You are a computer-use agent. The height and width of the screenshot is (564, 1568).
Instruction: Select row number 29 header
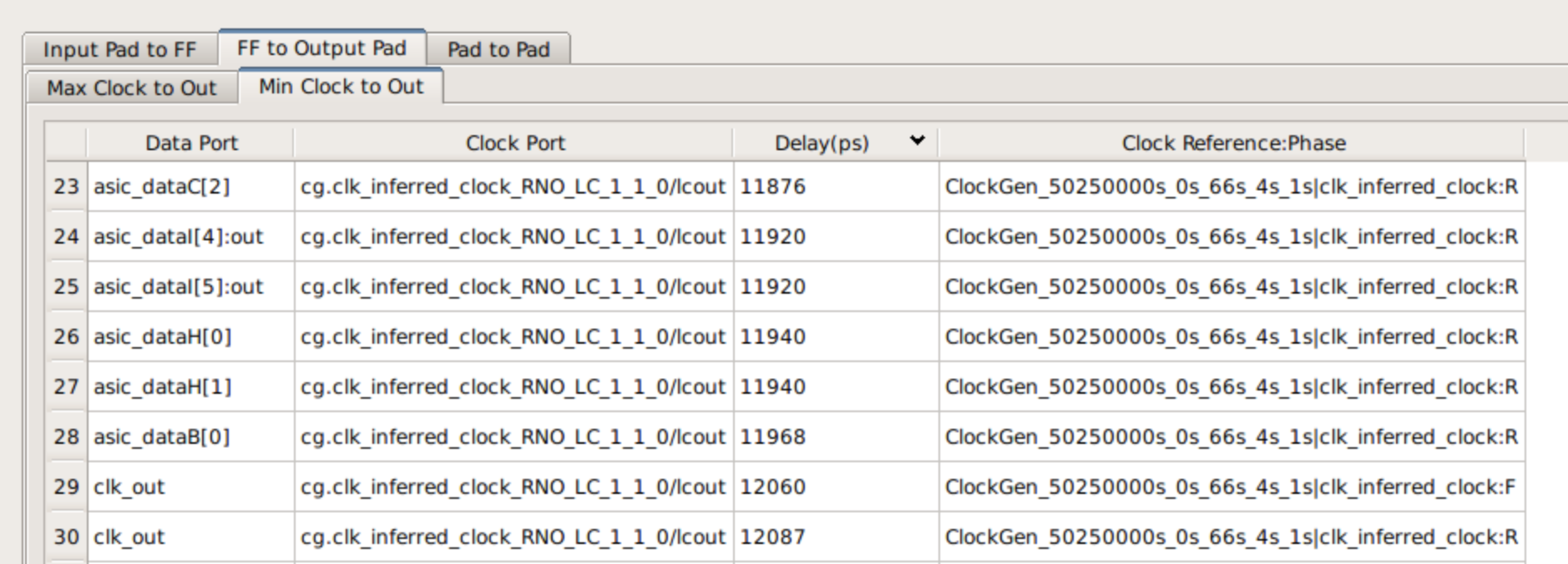[66, 486]
